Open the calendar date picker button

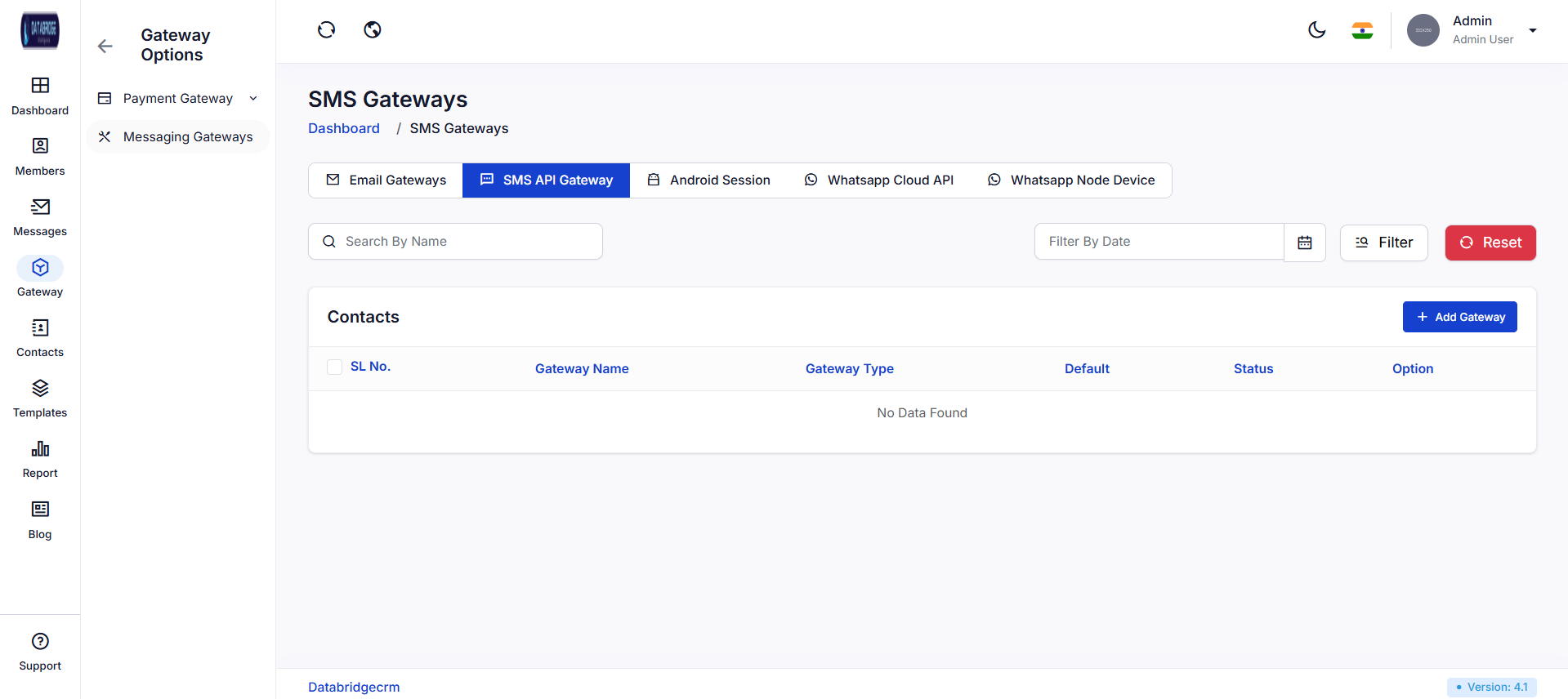click(1305, 243)
